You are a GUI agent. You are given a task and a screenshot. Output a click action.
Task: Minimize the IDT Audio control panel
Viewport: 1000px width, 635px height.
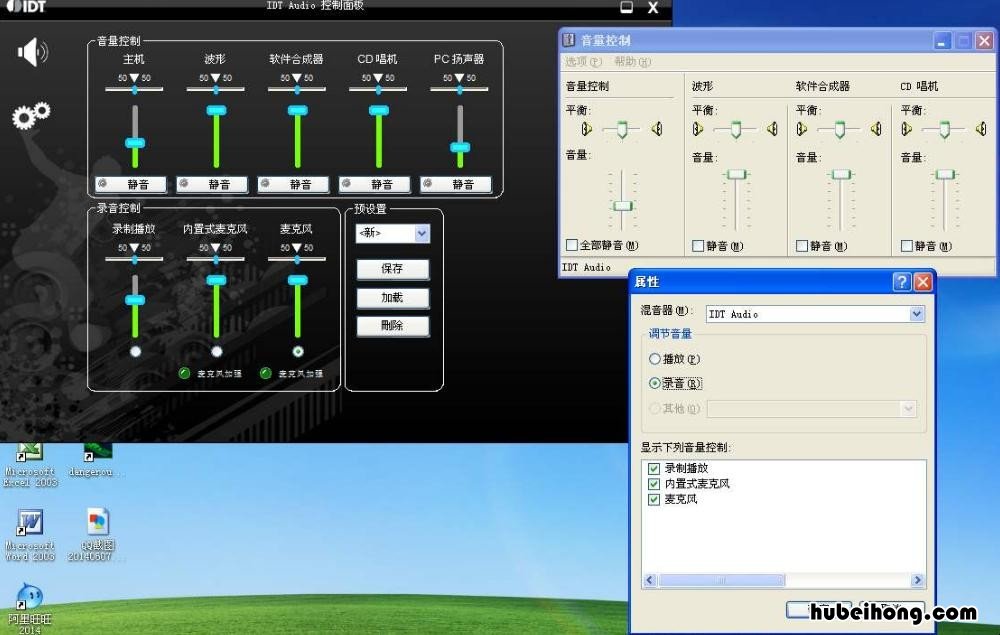(x=627, y=7)
